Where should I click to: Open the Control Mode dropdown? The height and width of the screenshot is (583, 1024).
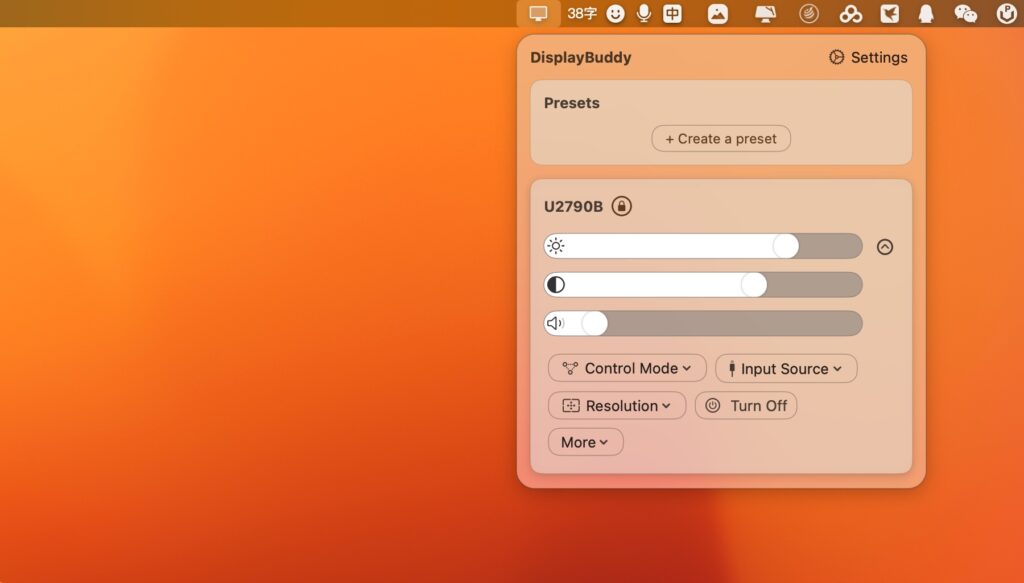pyautogui.click(x=627, y=368)
